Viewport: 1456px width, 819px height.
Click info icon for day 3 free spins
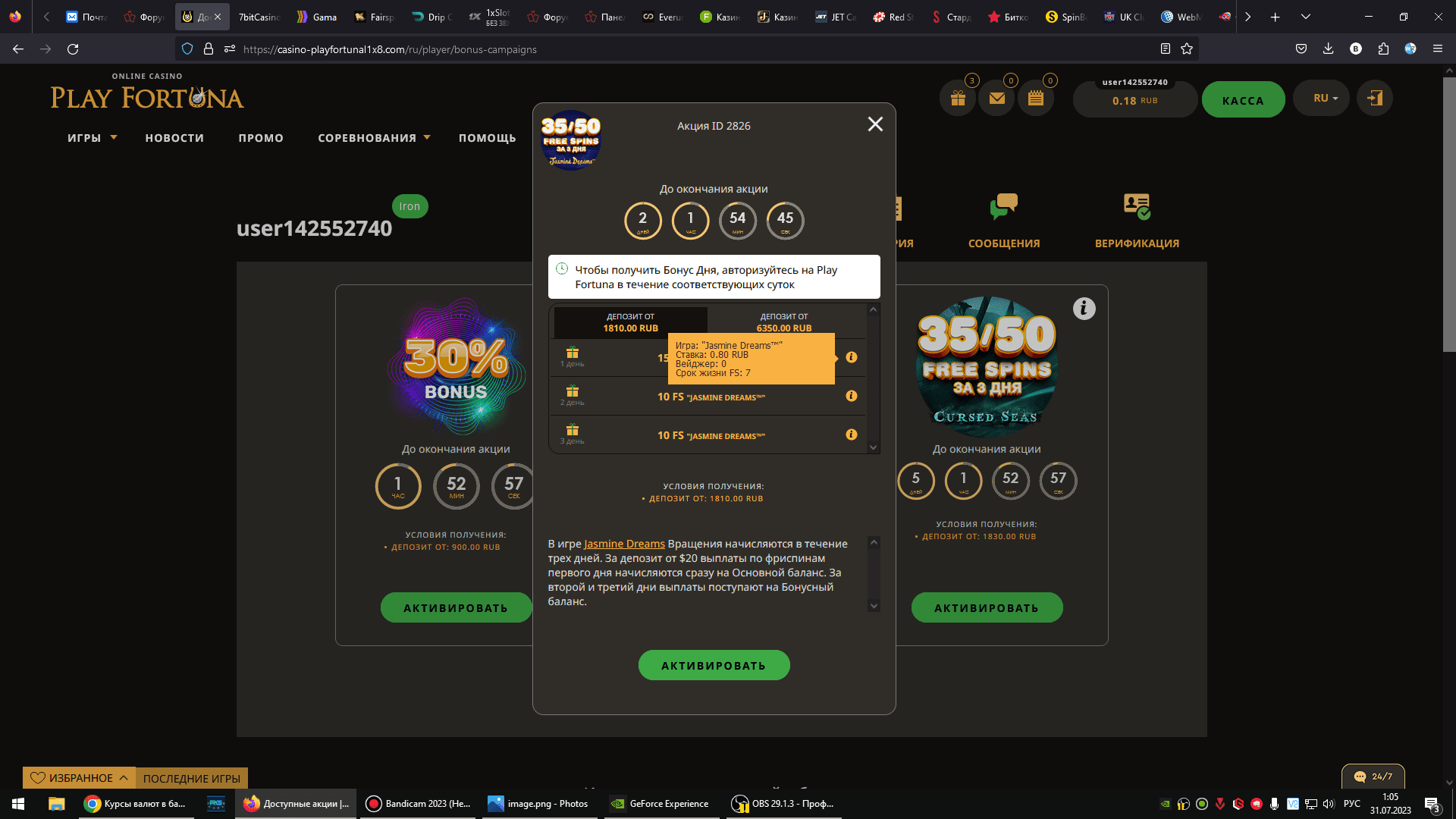pos(852,435)
